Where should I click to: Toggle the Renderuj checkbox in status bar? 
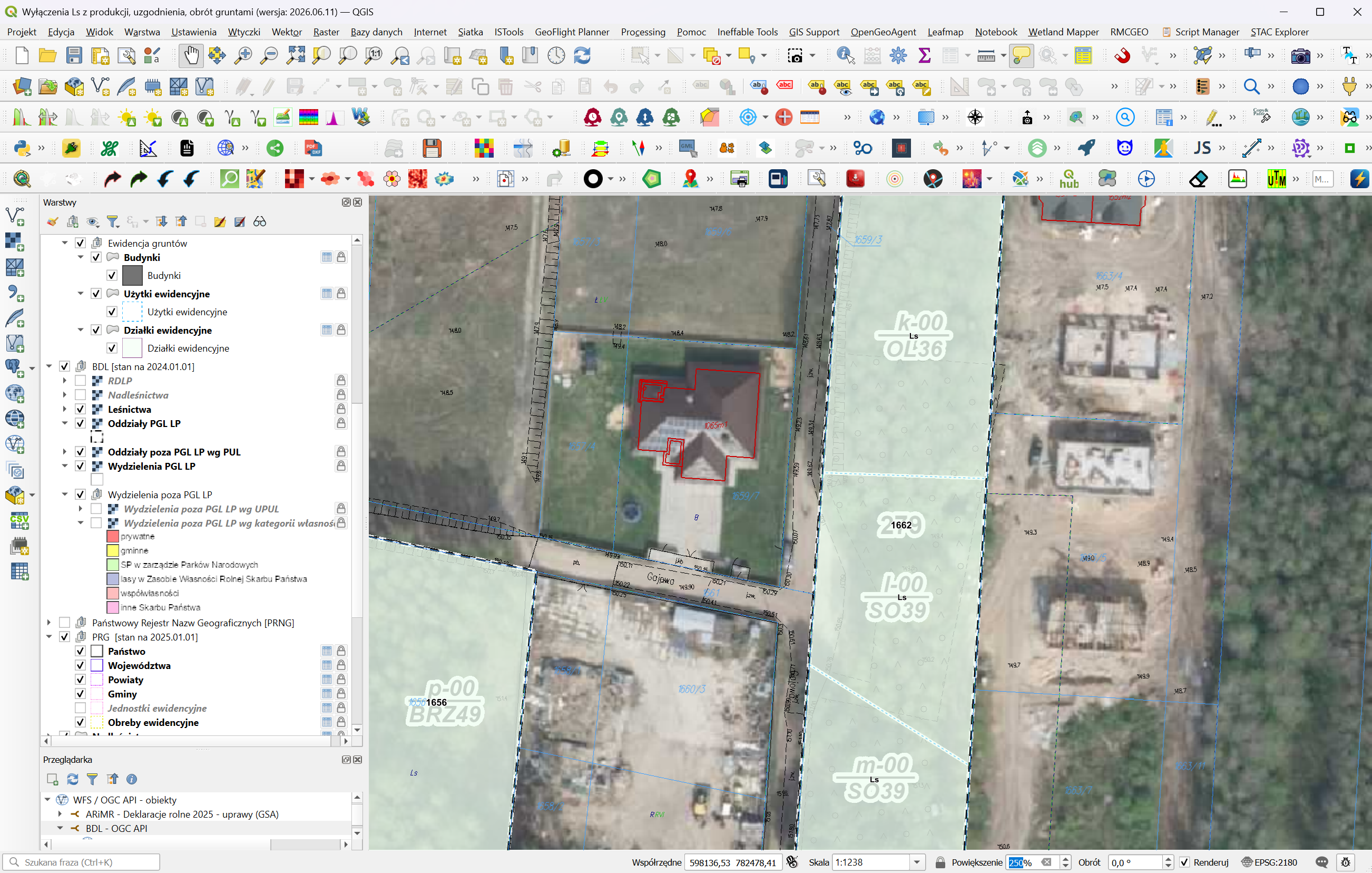(1184, 862)
